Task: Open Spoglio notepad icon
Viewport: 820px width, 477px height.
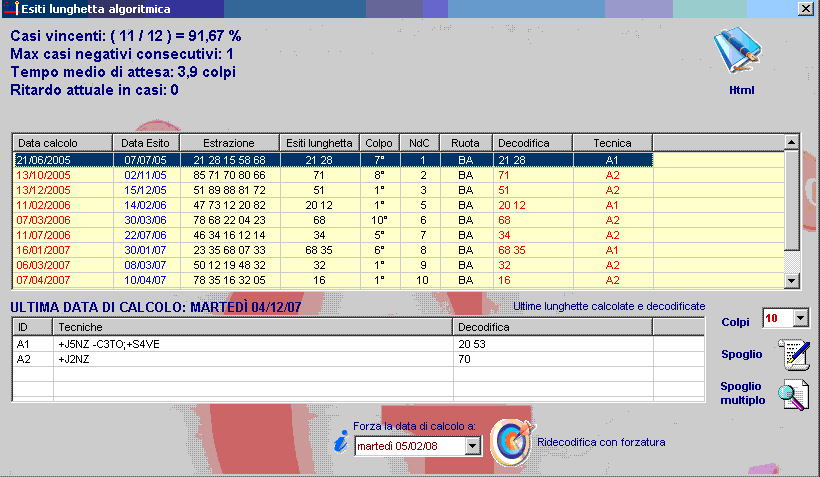Action: (x=793, y=354)
